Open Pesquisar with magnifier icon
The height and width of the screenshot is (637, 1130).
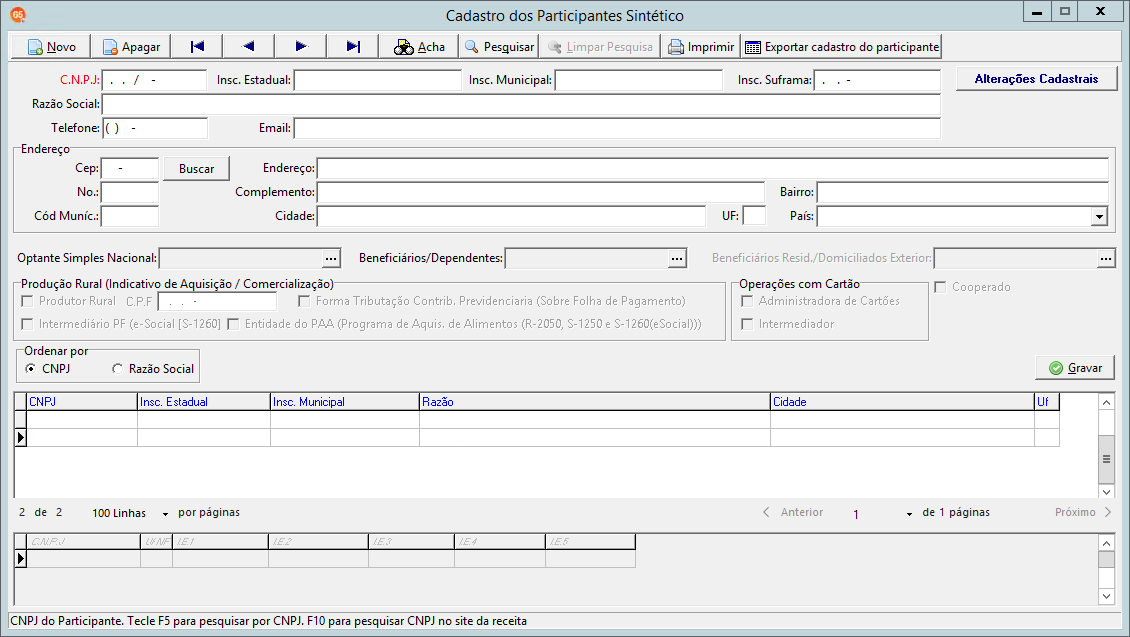pyautogui.click(x=472, y=47)
